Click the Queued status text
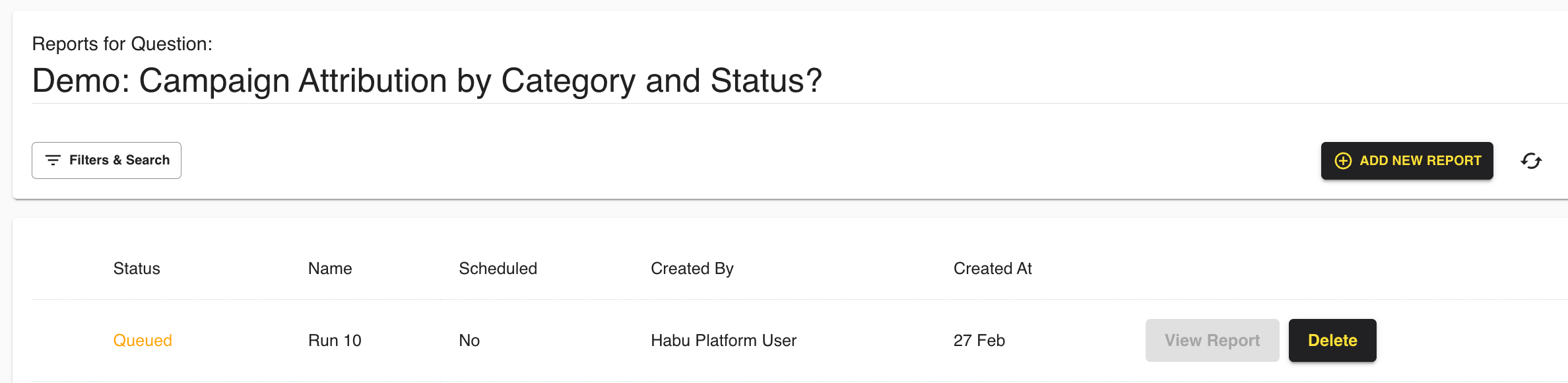 pyautogui.click(x=143, y=340)
